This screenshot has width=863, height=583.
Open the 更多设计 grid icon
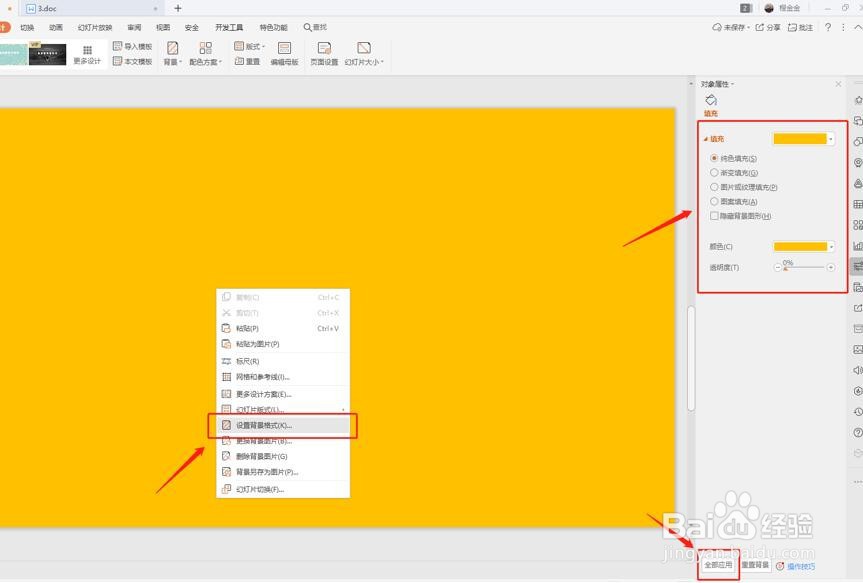tap(87, 50)
